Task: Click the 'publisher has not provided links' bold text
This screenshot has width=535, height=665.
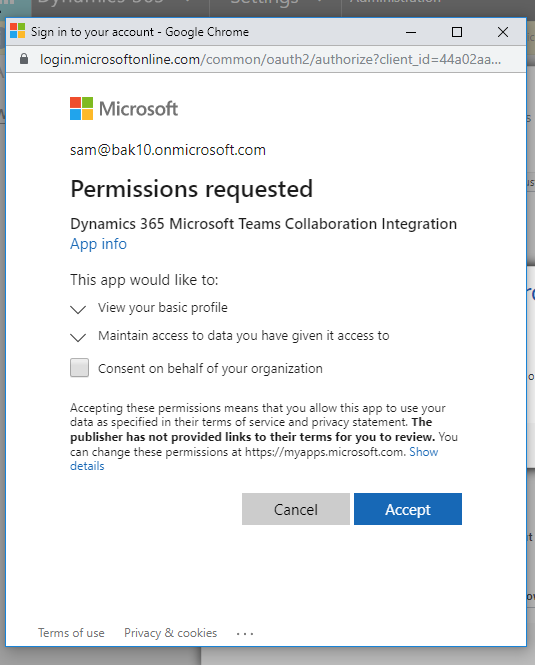Action: (252, 430)
